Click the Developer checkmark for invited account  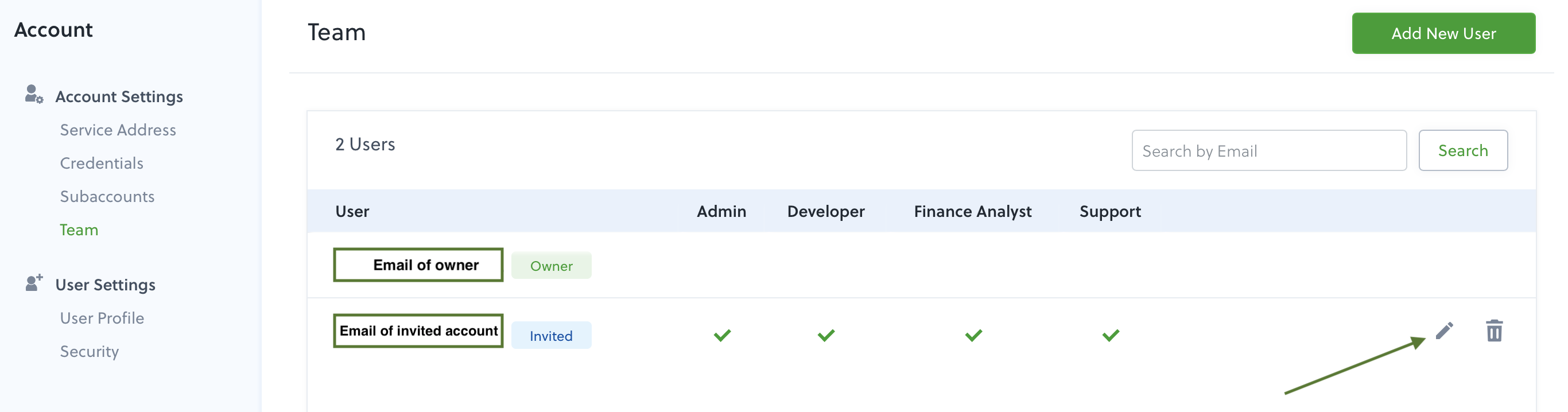[x=826, y=335]
